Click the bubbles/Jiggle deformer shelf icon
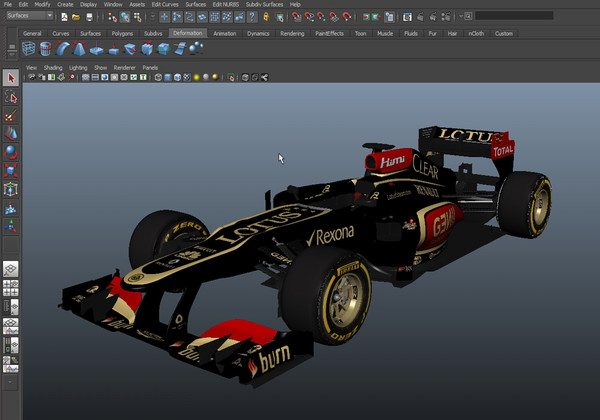This screenshot has width=600, height=420. [x=196, y=48]
